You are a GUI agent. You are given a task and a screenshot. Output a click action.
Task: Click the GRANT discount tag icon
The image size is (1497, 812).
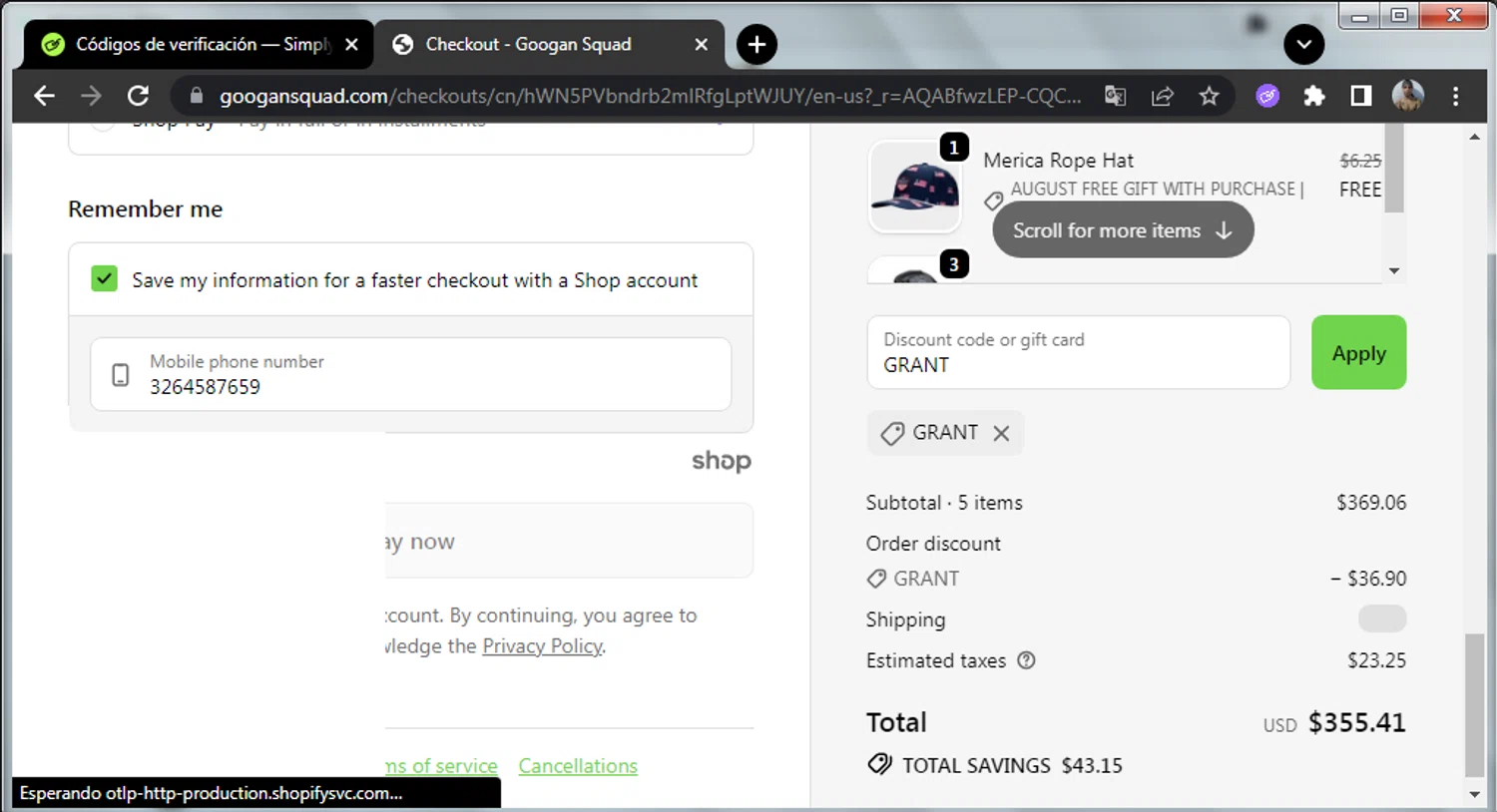pyautogui.click(x=892, y=433)
